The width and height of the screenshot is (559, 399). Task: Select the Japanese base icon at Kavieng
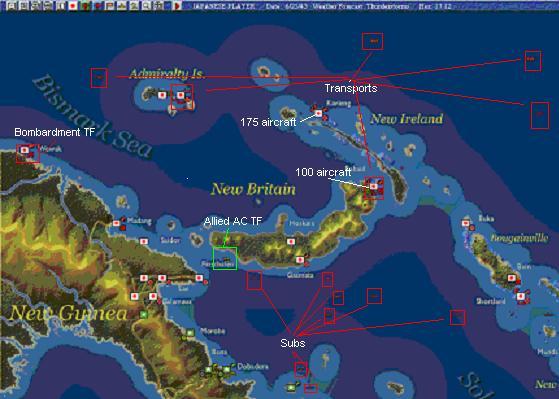pyautogui.click(x=318, y=113)
